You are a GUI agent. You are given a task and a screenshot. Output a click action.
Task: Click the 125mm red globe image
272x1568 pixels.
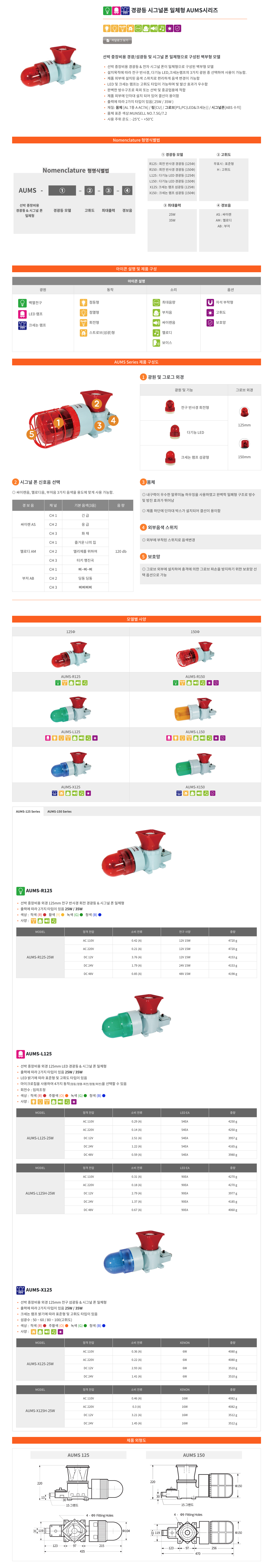coord(244,412)
